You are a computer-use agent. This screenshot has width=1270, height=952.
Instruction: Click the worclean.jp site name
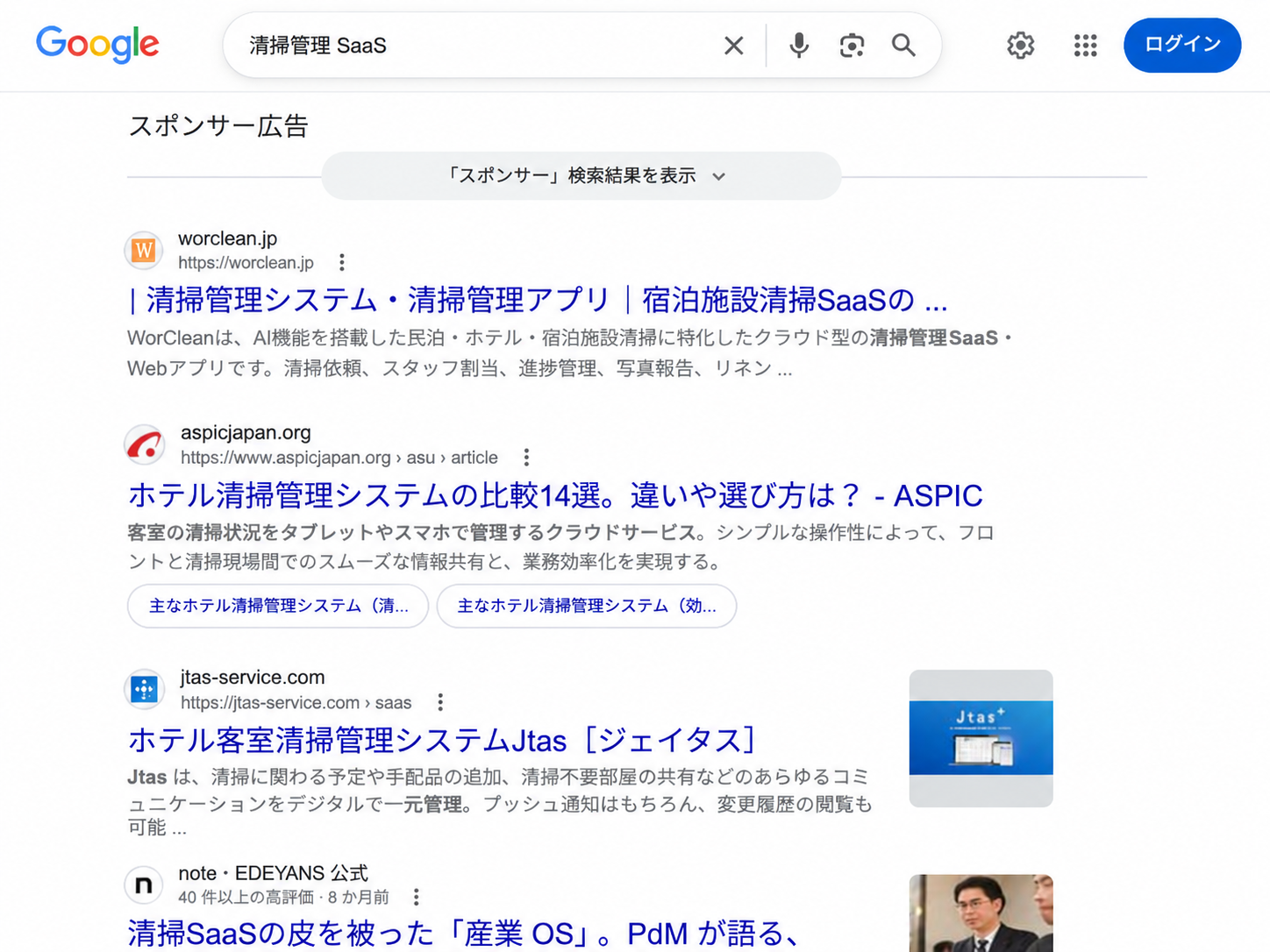[x=227, y=238]
